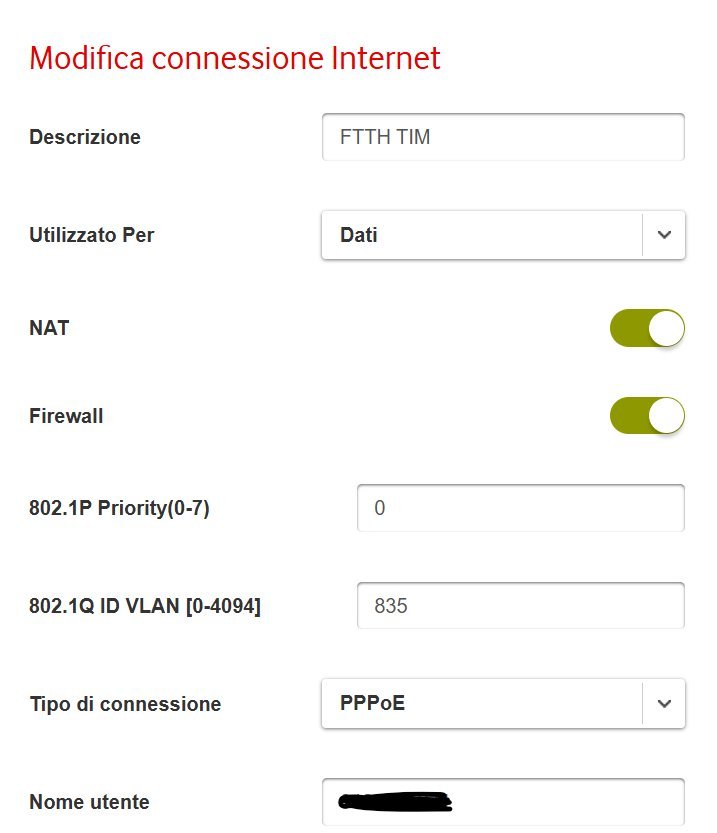This screenshot has height=833, width=717.
Task: Click the 802.1P Priority(0-7) label
Action: [119, 508]
